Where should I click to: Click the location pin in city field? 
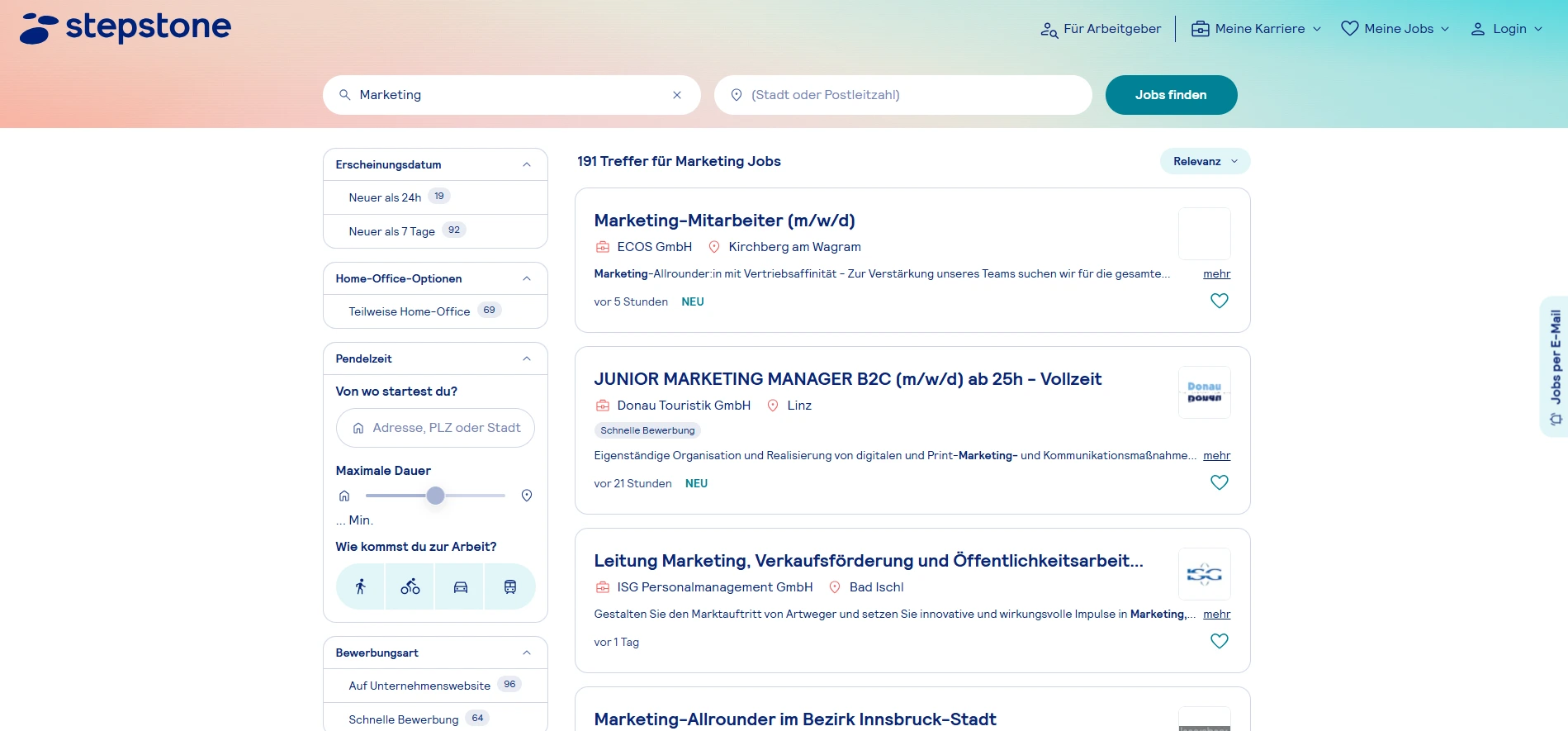737,95
